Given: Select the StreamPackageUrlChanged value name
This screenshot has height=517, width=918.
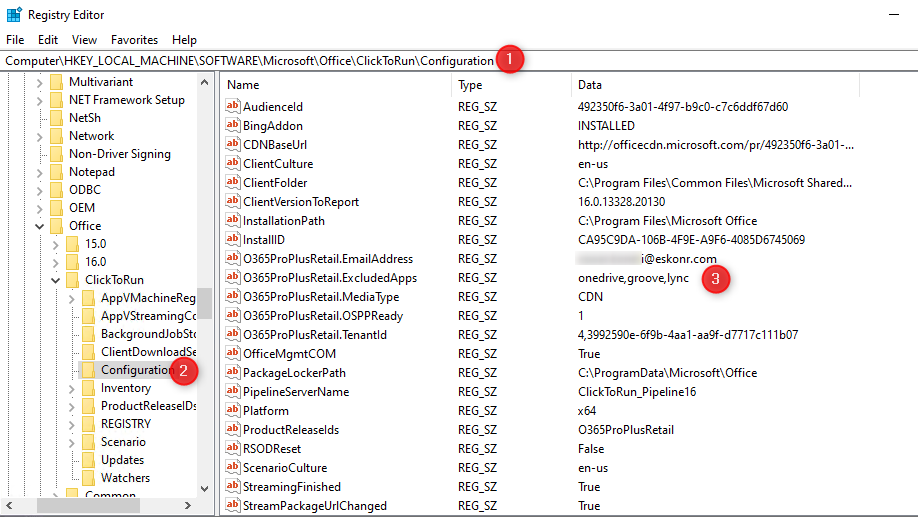Looking at the screenshot, I should tap(315, 505).
